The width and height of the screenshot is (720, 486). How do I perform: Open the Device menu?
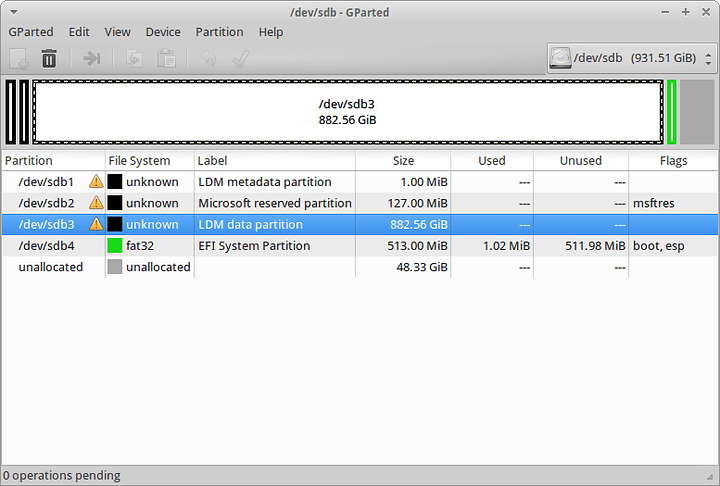(163, 32)
